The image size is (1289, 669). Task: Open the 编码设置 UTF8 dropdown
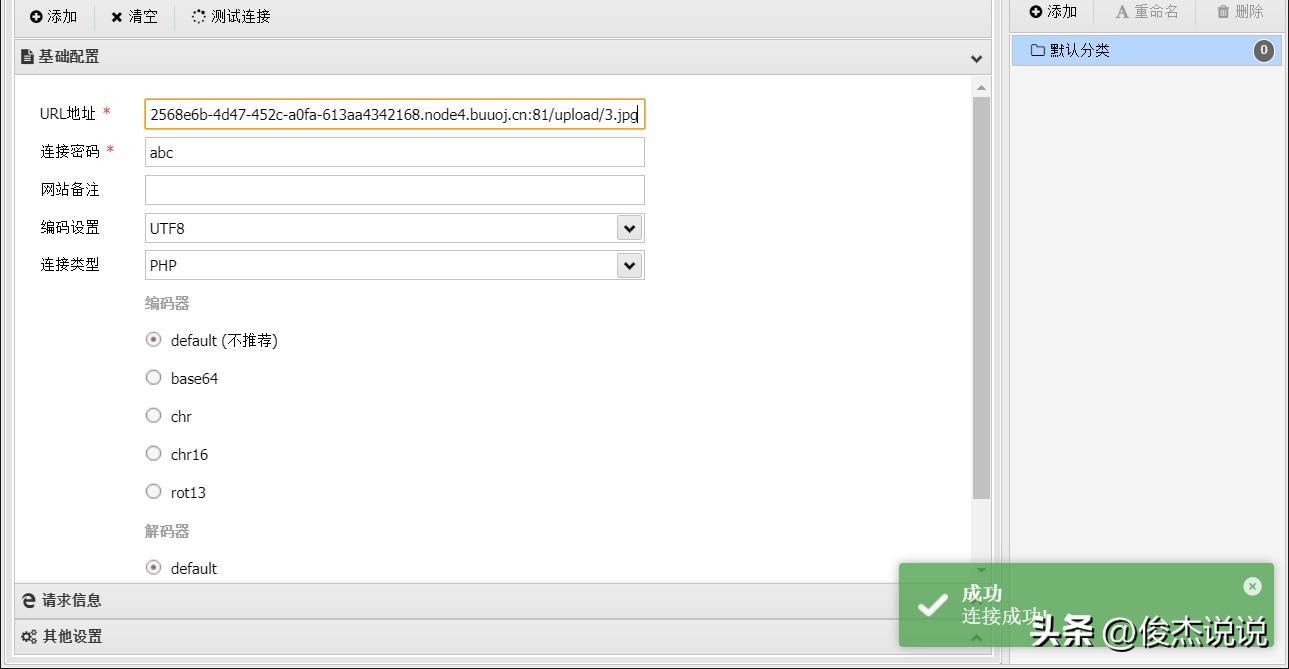(628, 228)
